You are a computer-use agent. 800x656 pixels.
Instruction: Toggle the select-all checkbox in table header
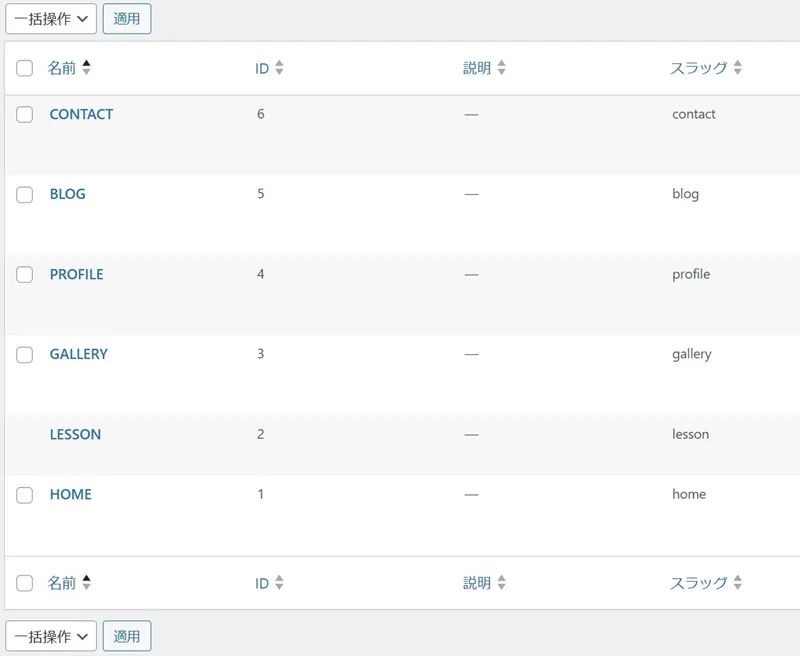pos(25,69)
